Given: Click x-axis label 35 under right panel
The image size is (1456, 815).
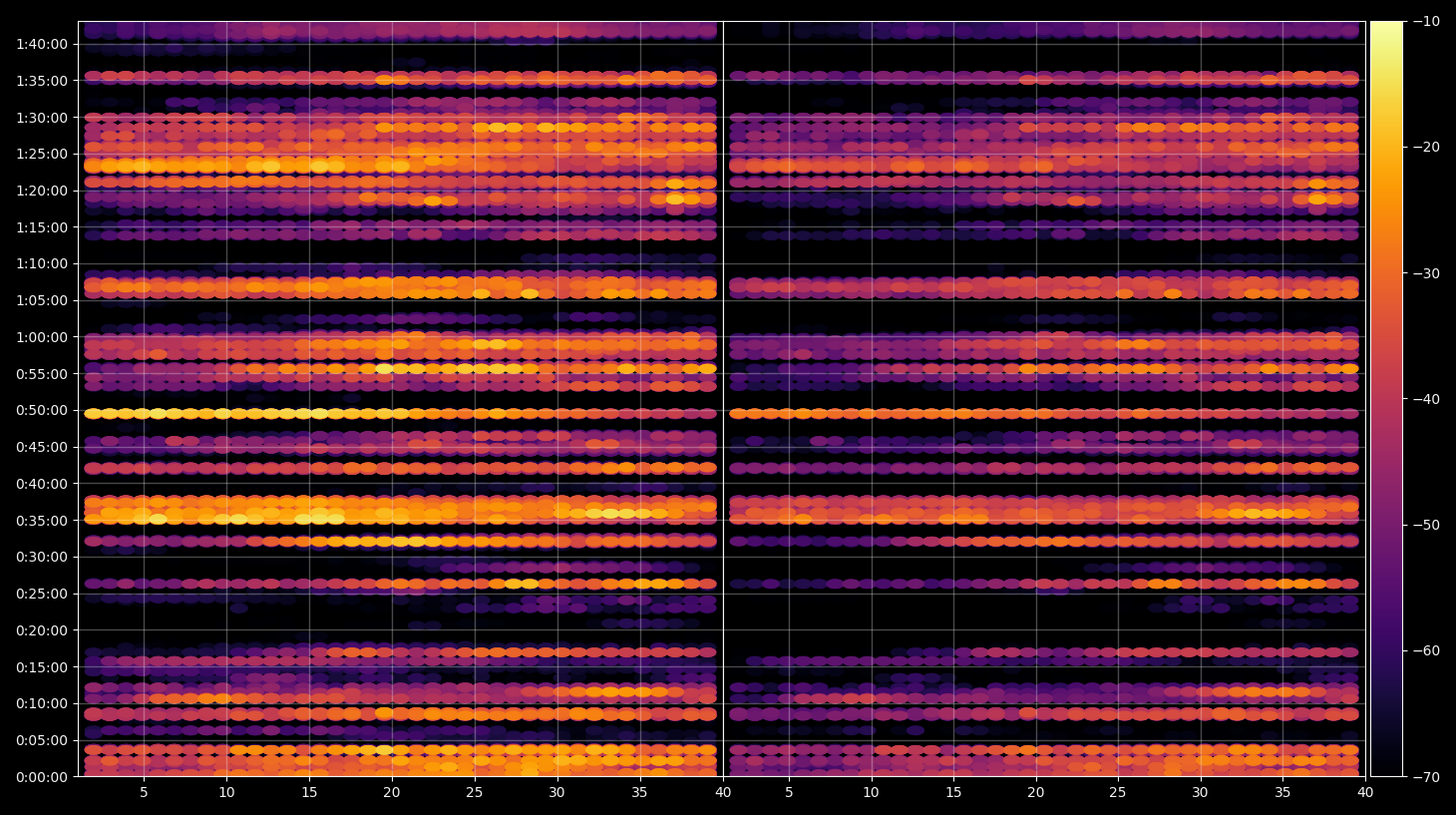Looking at the screenshot, I should click(x=1282, y=793).
